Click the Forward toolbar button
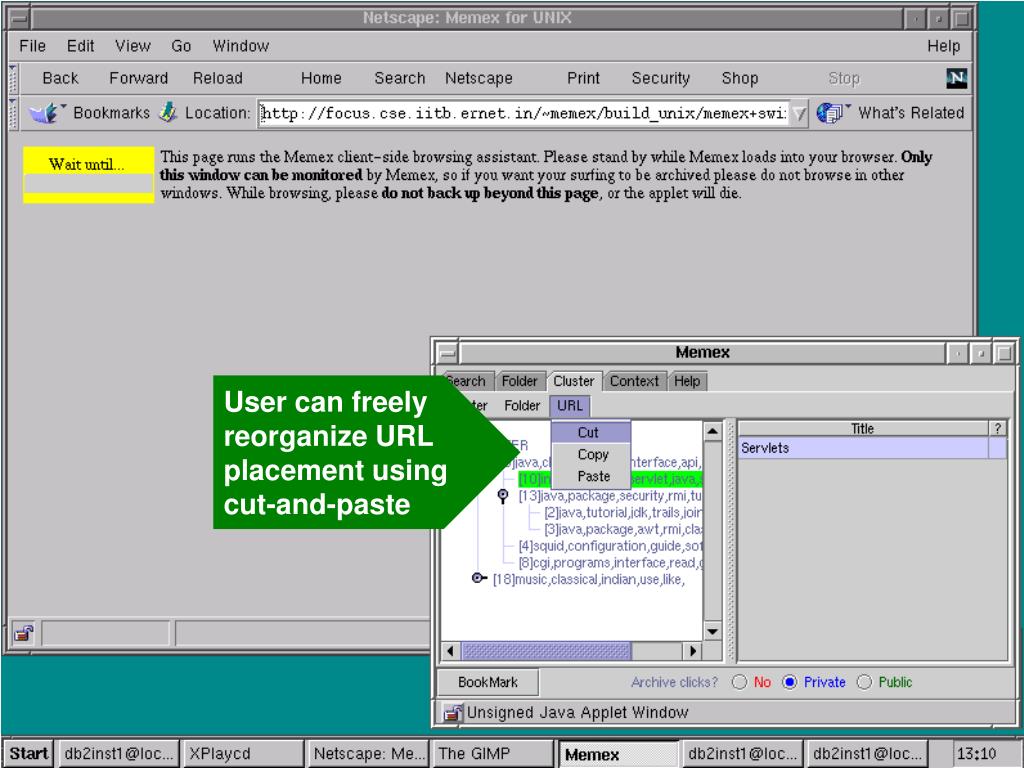Viewport: 1024px width, 768px height. click(138, 78)
